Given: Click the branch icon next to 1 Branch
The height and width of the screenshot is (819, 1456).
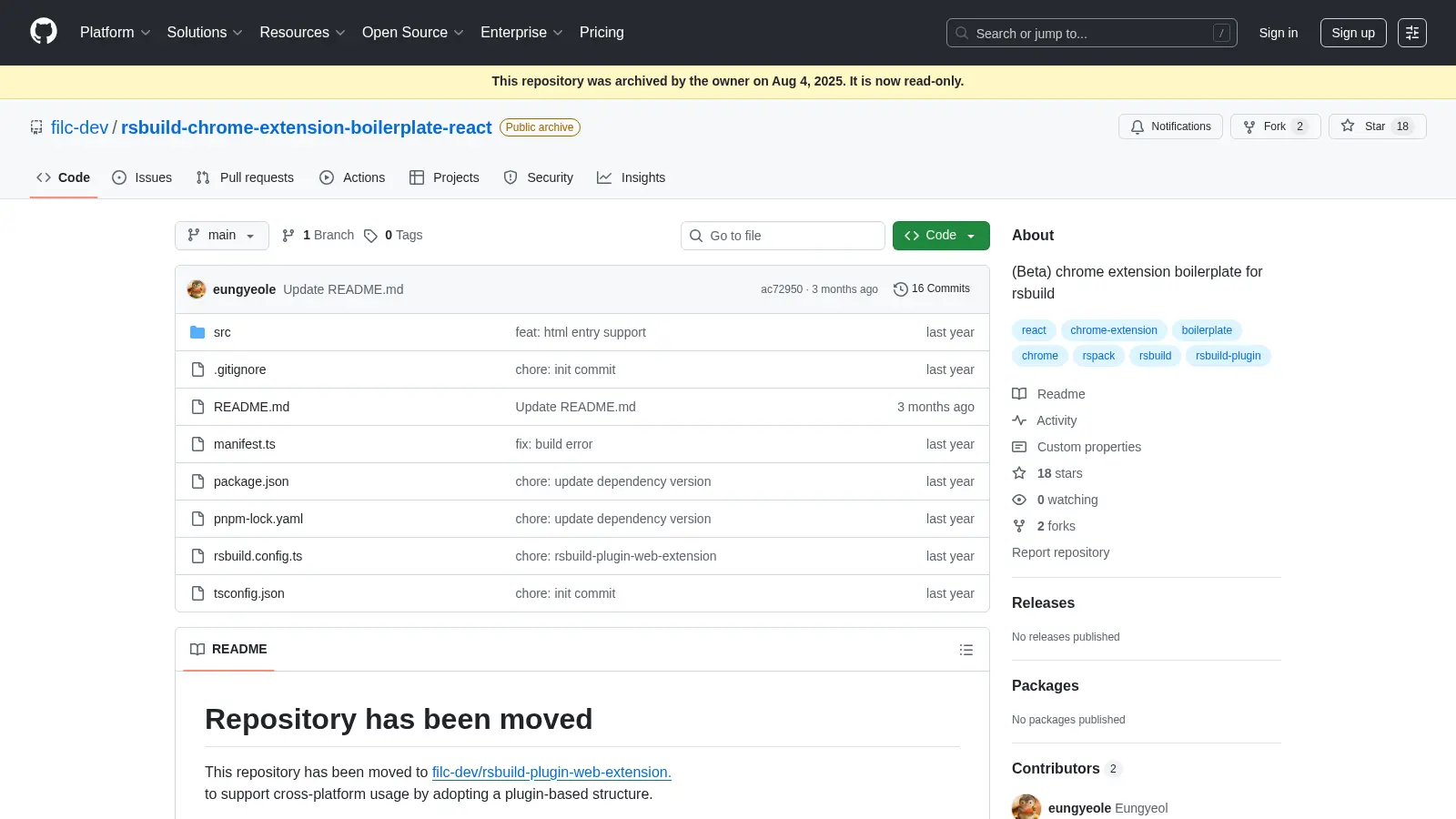Looking at the screenshot, I should pos(288,236).
